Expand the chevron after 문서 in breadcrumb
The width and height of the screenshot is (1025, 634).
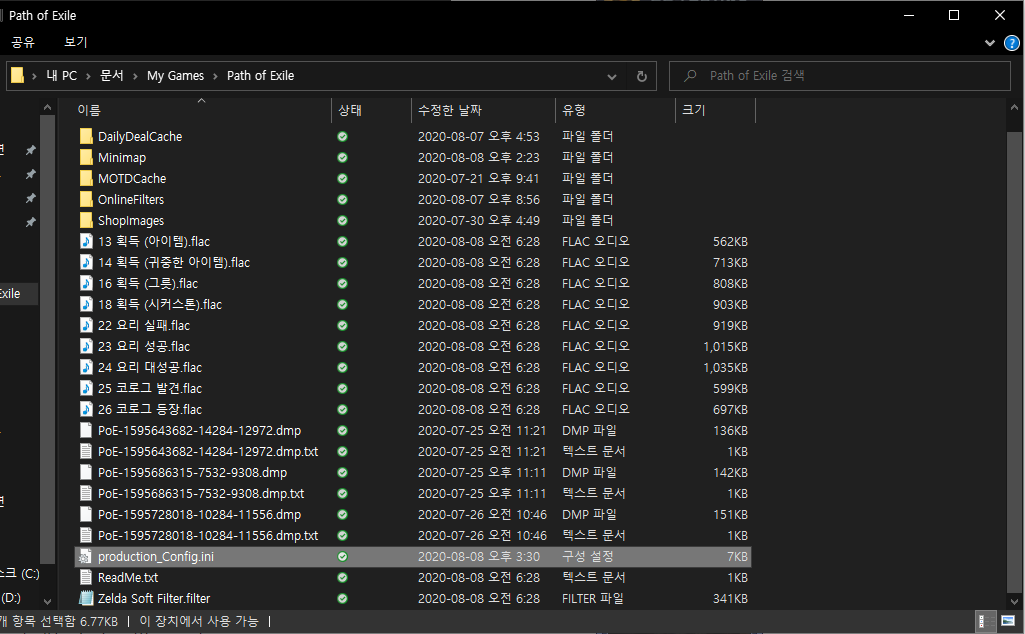(x=135, y=76)
